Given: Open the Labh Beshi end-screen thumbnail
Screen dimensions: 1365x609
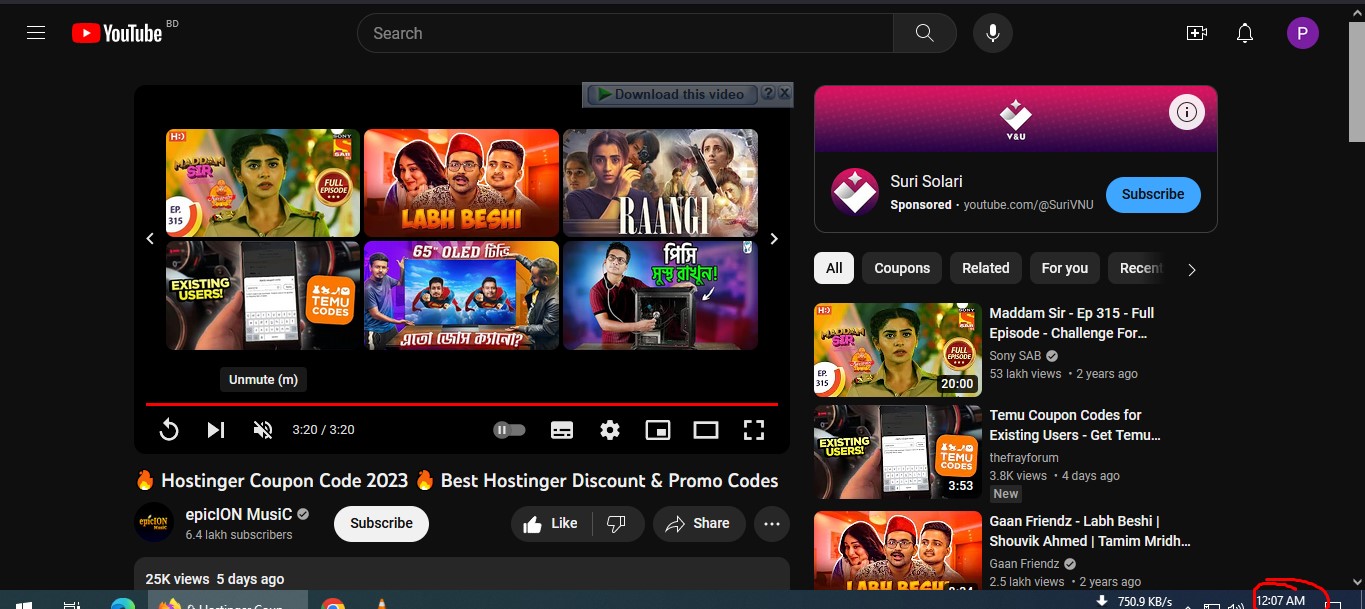Looking at the screenshot, I should click(x=461, y=183).
